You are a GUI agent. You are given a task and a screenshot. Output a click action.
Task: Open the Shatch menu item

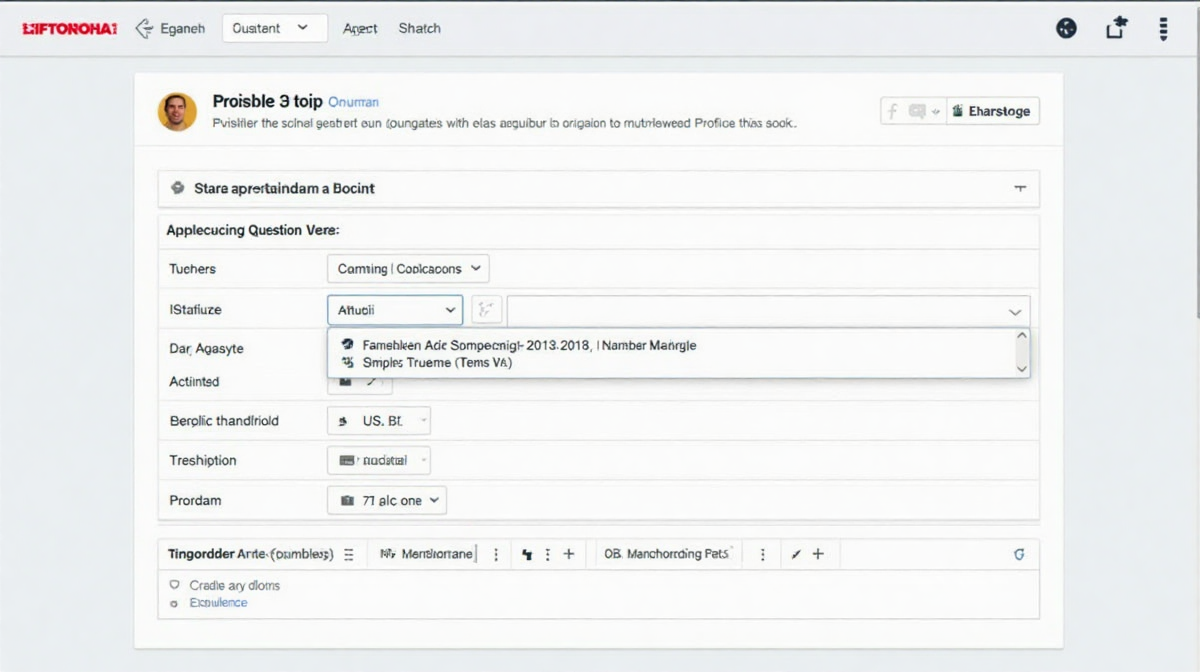click(x=419, y=28)
